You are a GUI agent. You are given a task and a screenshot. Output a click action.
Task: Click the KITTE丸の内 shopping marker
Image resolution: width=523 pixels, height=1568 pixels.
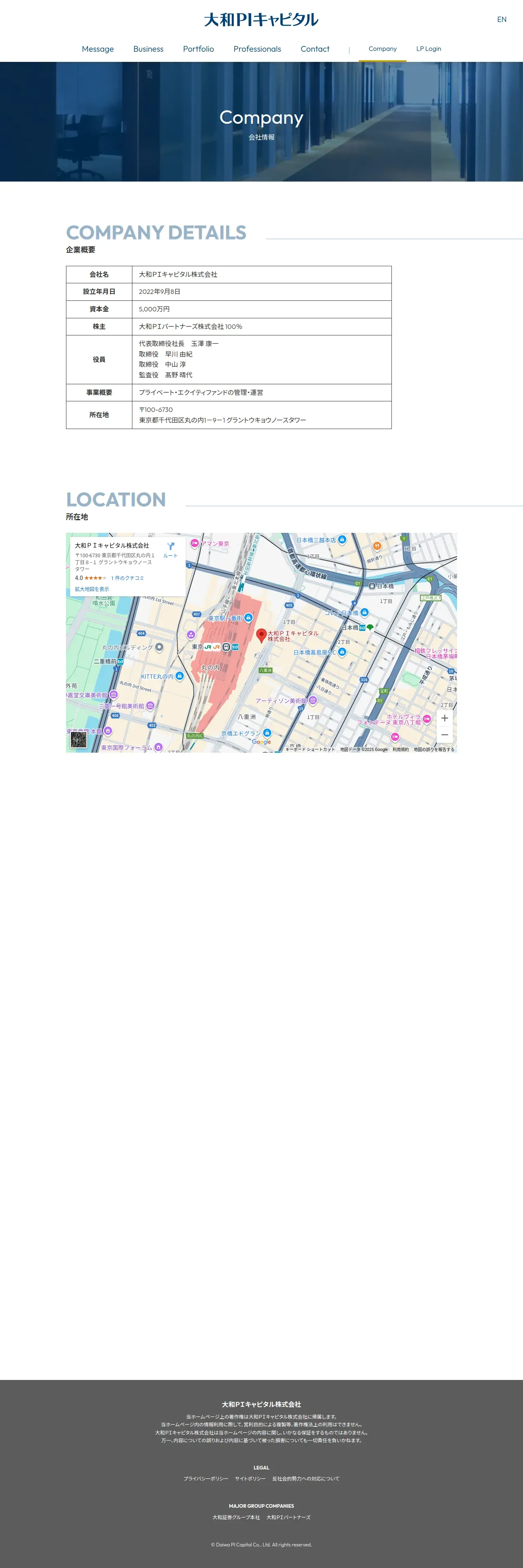click(x=179, y=676)
